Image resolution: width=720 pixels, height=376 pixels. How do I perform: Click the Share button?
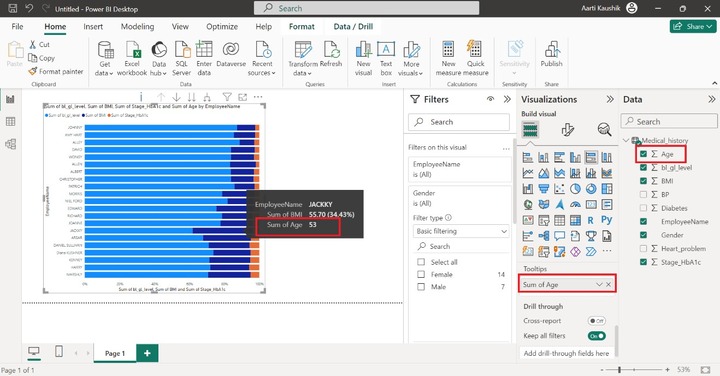pyautogui.click(x=693, y=27)
